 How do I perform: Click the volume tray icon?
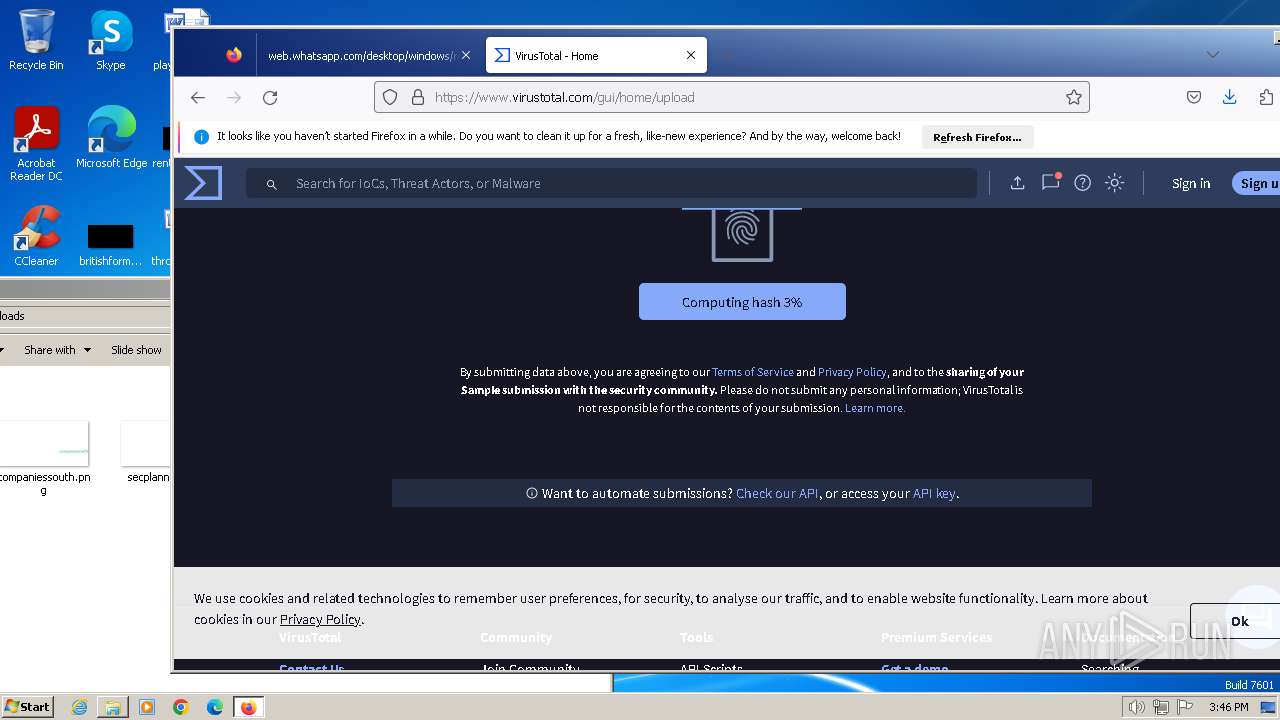click(1136, 707)
